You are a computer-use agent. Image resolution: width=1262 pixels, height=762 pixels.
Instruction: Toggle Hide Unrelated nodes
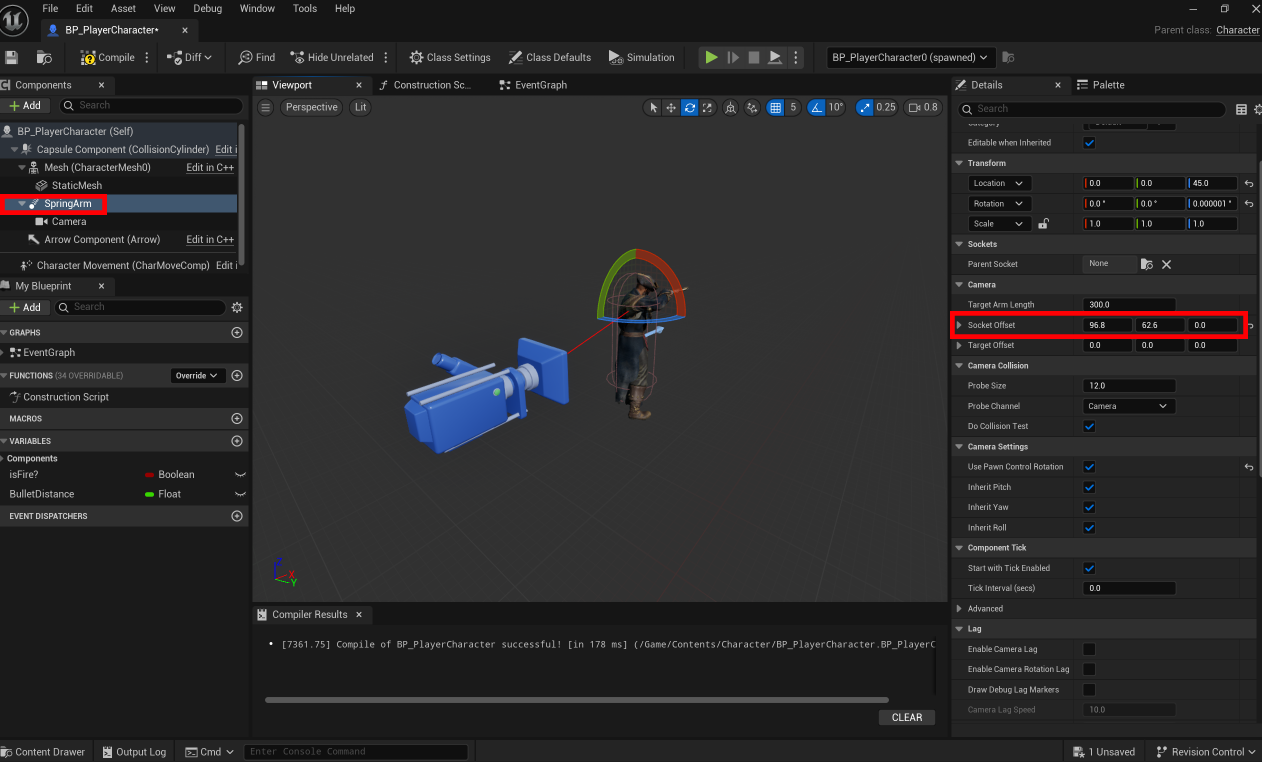pos(332,58)
